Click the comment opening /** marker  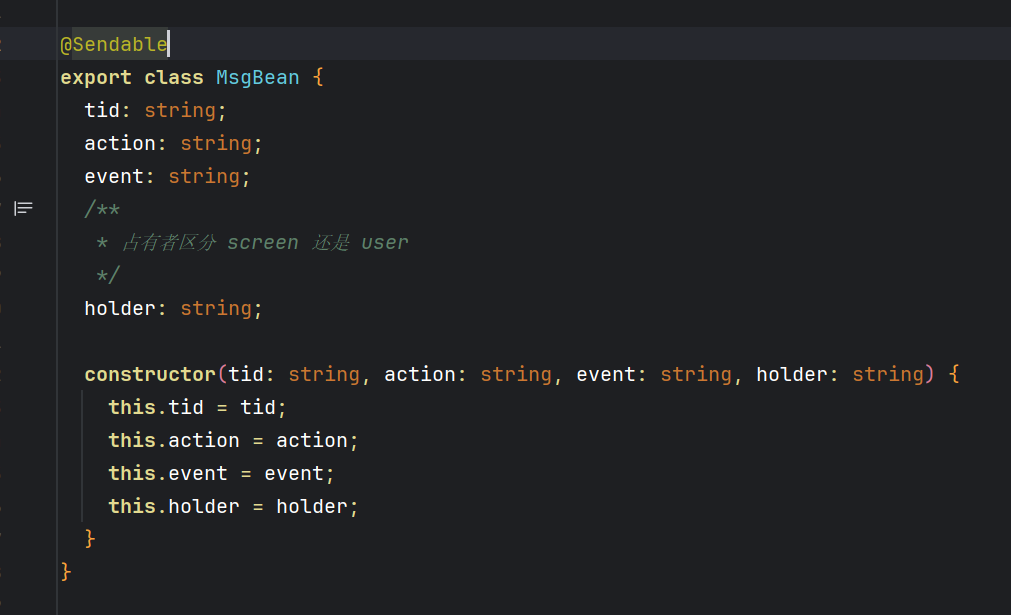[x=102, y=209]
